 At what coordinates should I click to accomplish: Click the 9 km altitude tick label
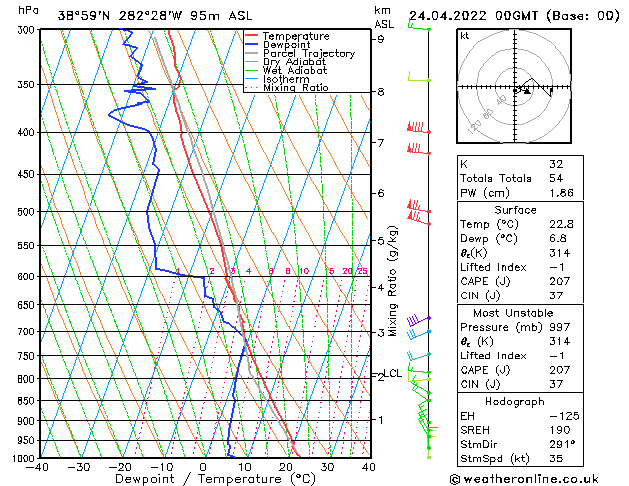click(380, 39)
